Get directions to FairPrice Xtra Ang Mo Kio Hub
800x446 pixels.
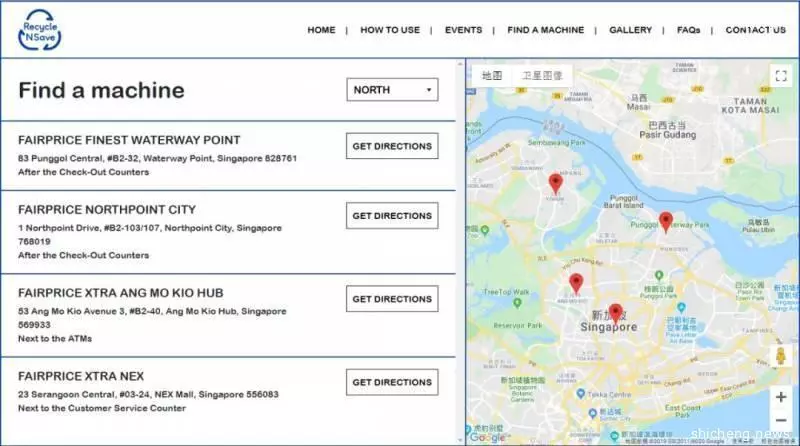(x=392, y=299)
